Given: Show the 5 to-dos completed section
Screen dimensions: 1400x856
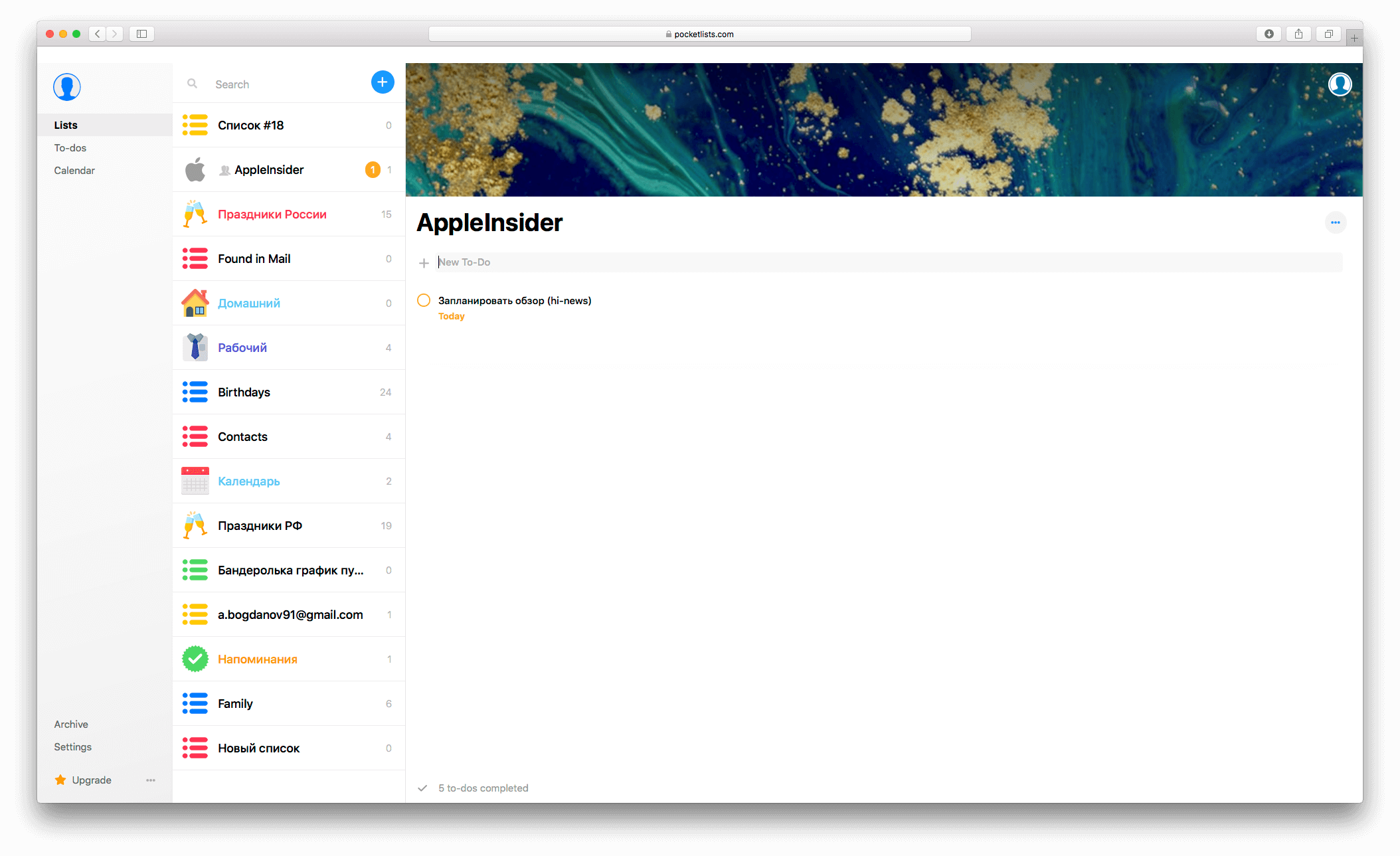Looking at the screenshot, I should [483, 788].
